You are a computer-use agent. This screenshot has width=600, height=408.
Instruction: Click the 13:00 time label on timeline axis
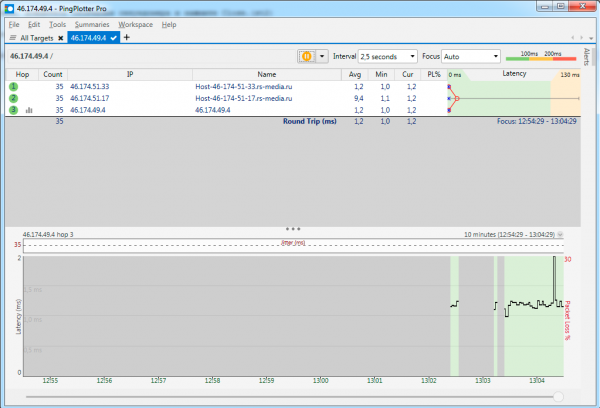point(321,380)
